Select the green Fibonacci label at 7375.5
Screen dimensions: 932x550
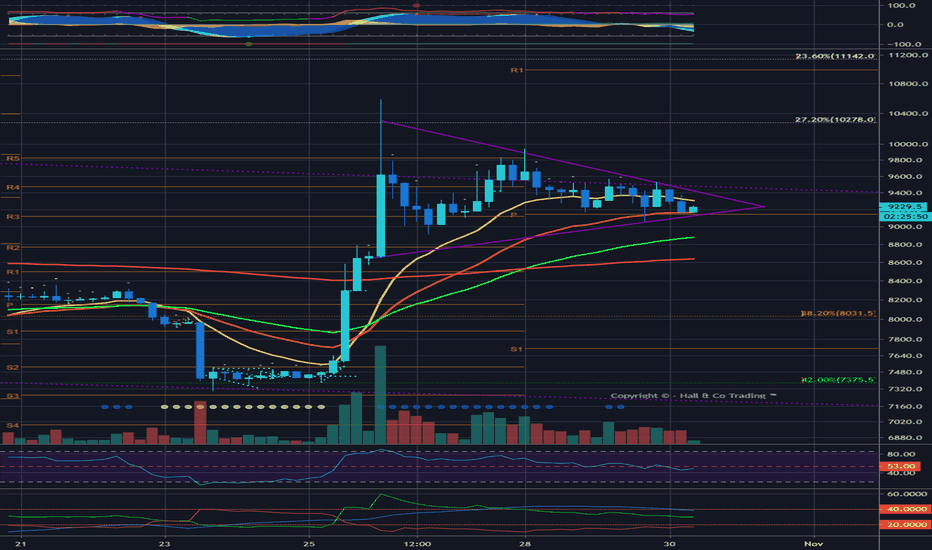click(838, 379)
